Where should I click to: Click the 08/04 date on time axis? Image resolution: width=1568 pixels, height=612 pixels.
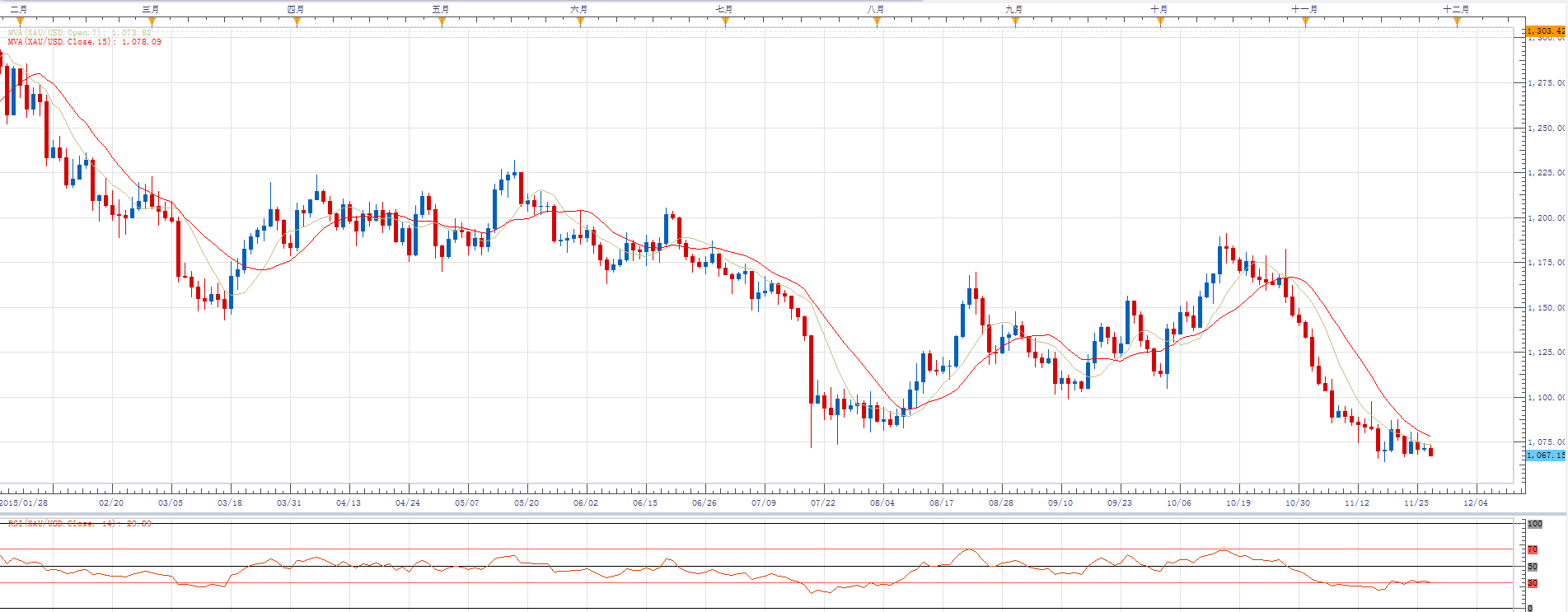882,502
